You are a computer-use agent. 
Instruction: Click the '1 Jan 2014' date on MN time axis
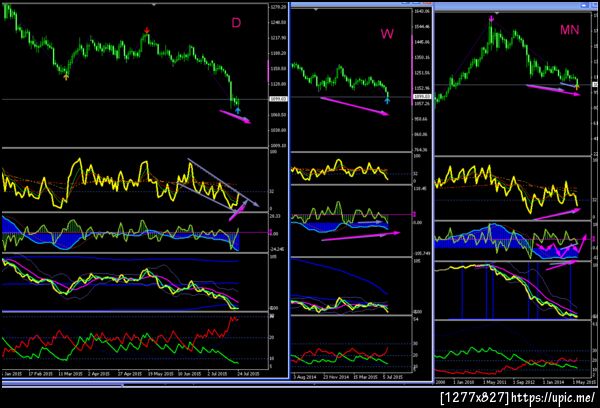click(x=553, y=382)
